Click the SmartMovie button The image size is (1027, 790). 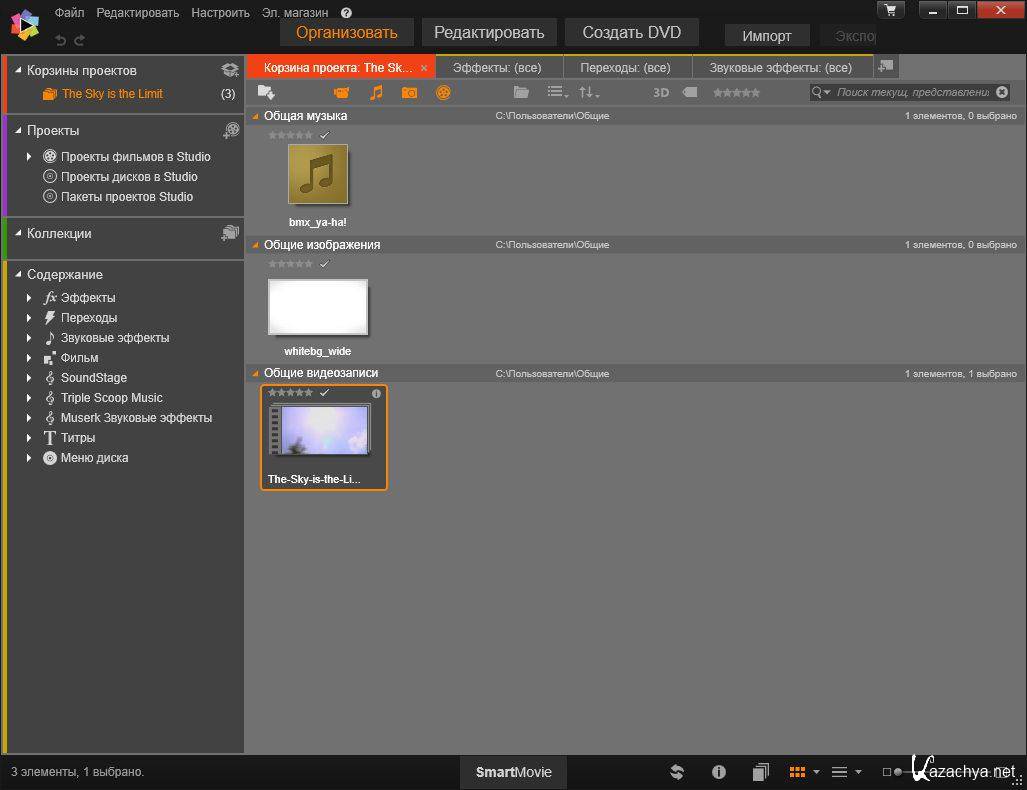513,772
